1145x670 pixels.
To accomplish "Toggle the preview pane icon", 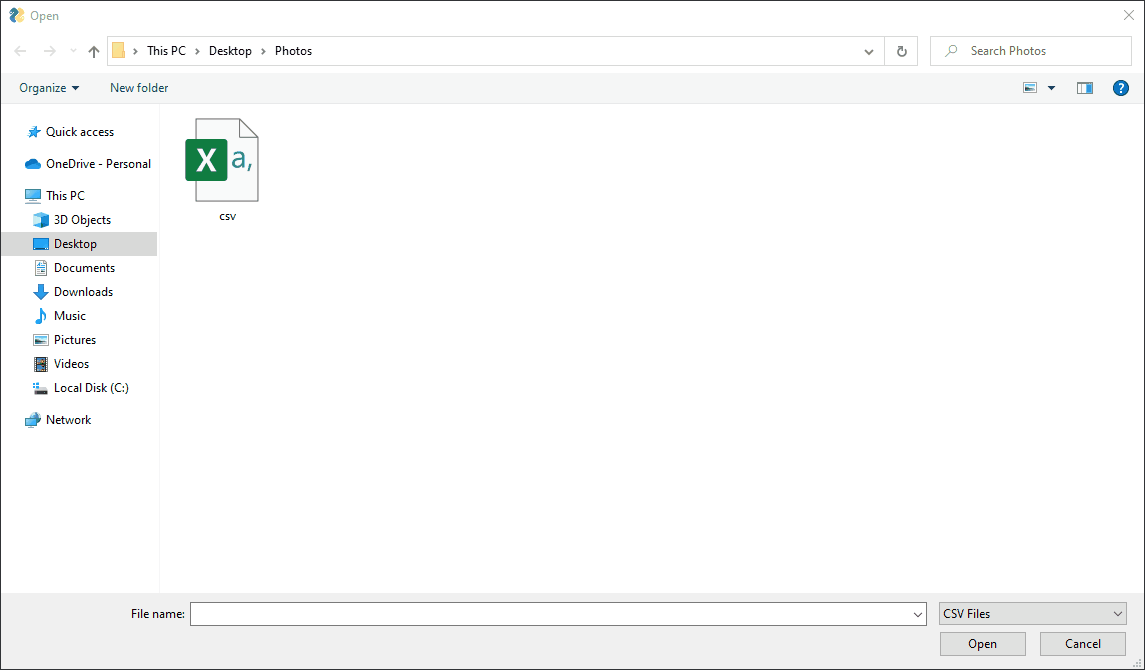I will (1085, 88).
